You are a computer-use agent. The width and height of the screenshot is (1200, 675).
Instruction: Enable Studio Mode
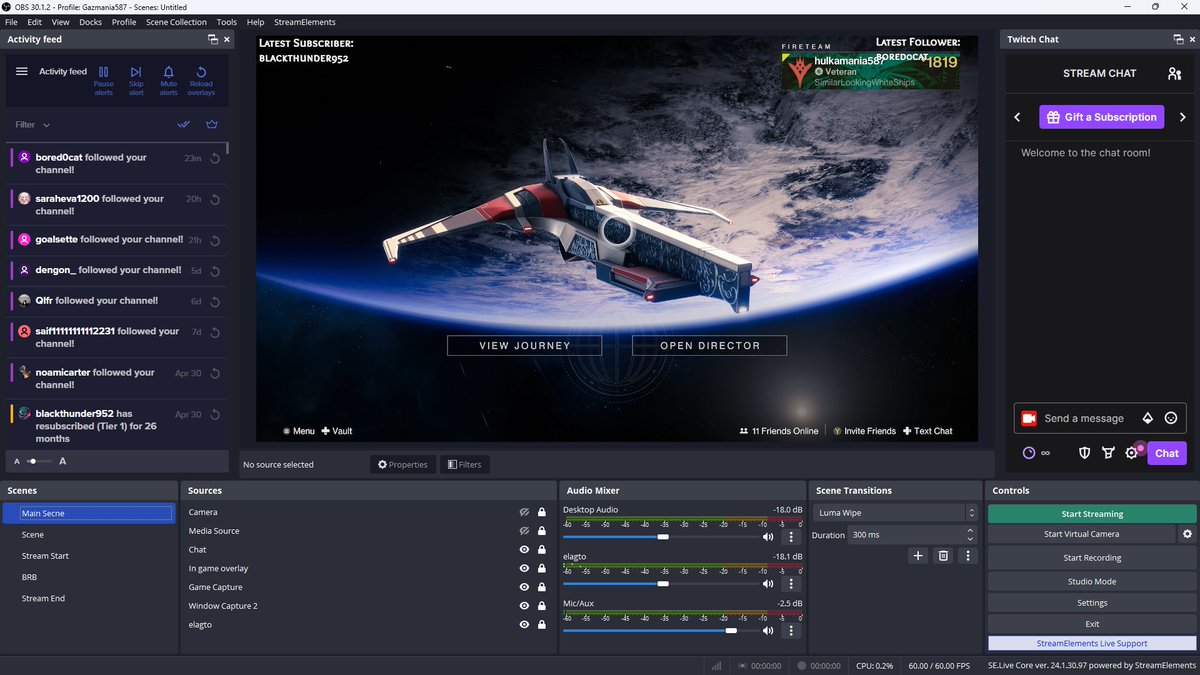[x=1091, y=580]
